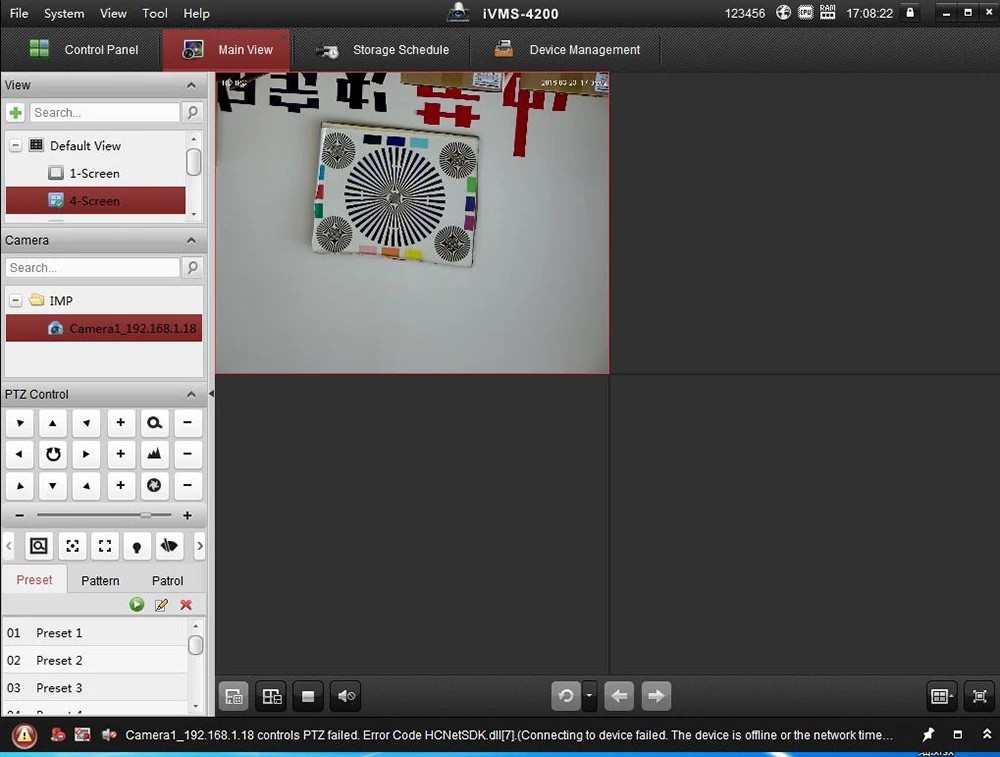Switch to Patrol tab
Viewport: 1000px width, 757px height.
(x=168, y=580)
